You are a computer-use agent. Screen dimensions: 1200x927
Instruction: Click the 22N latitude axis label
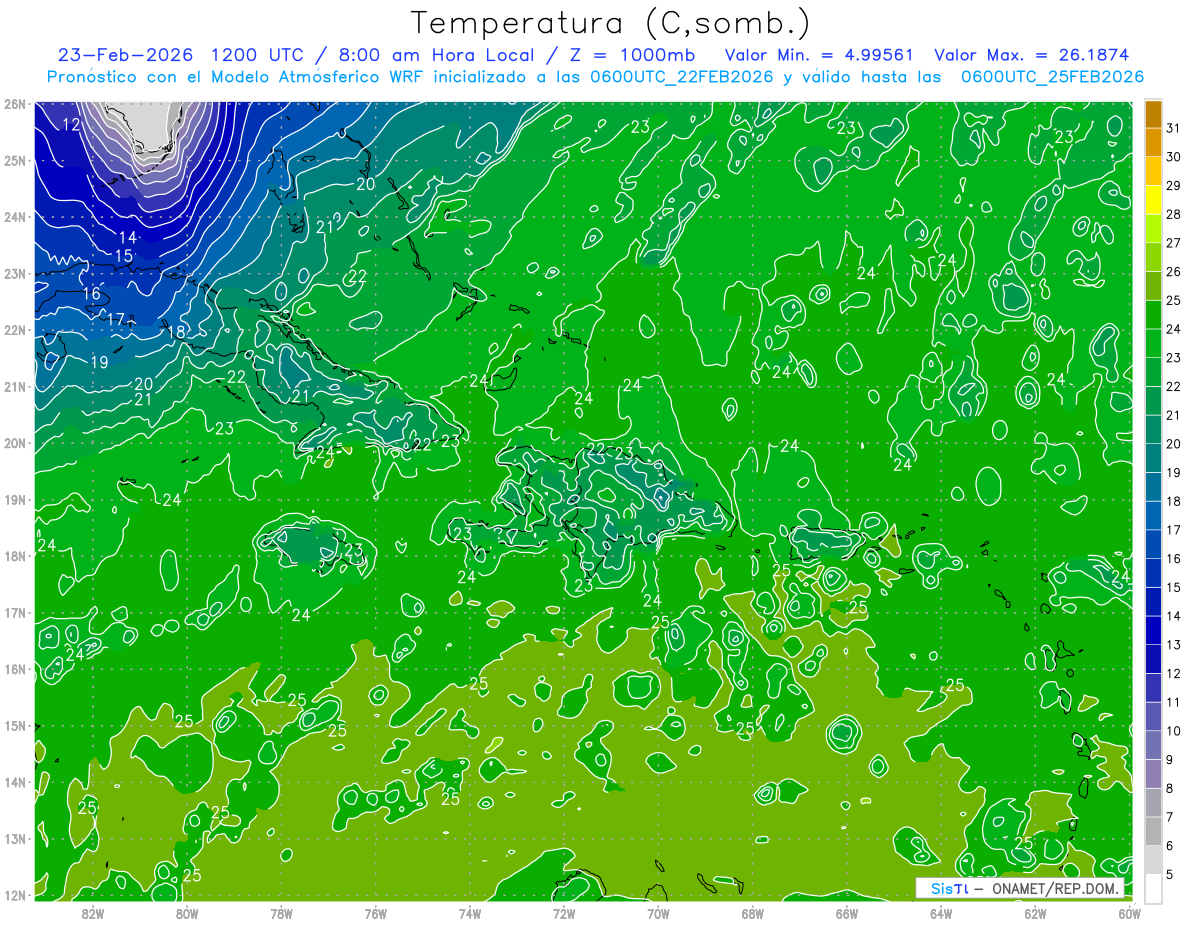(15, 330)
